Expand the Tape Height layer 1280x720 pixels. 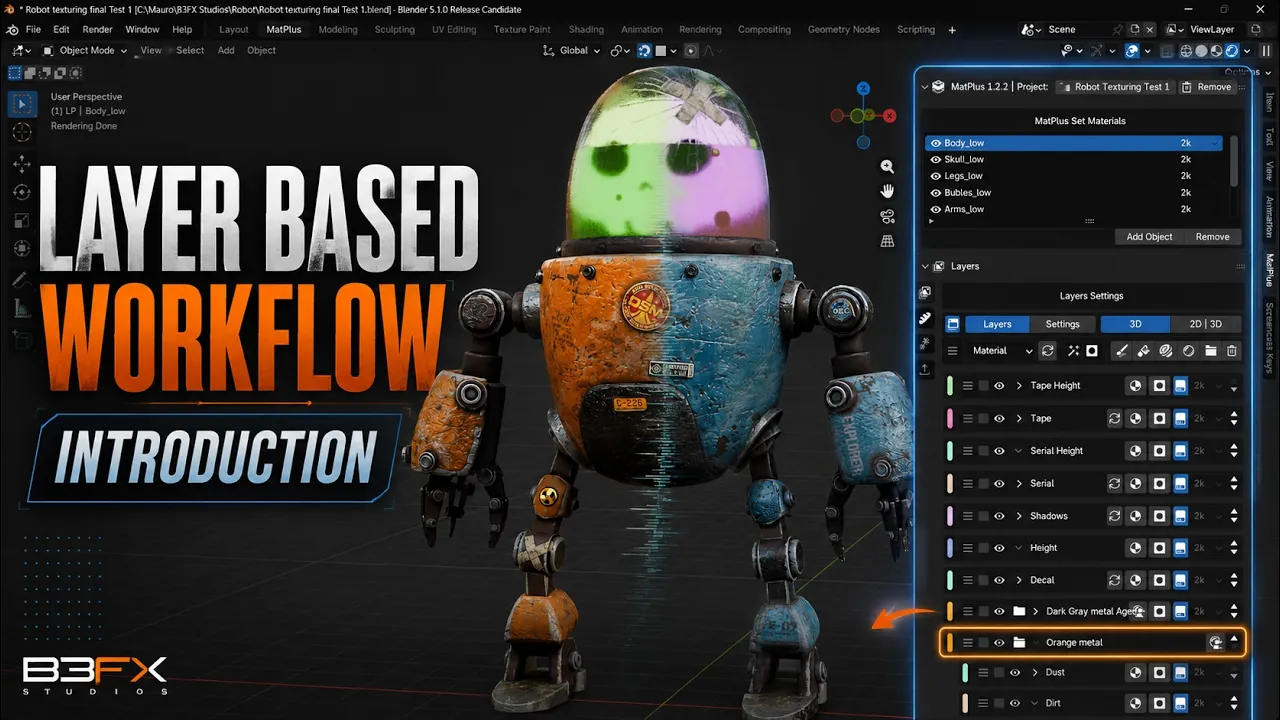pyautogui.click(x=1019, y=386)
